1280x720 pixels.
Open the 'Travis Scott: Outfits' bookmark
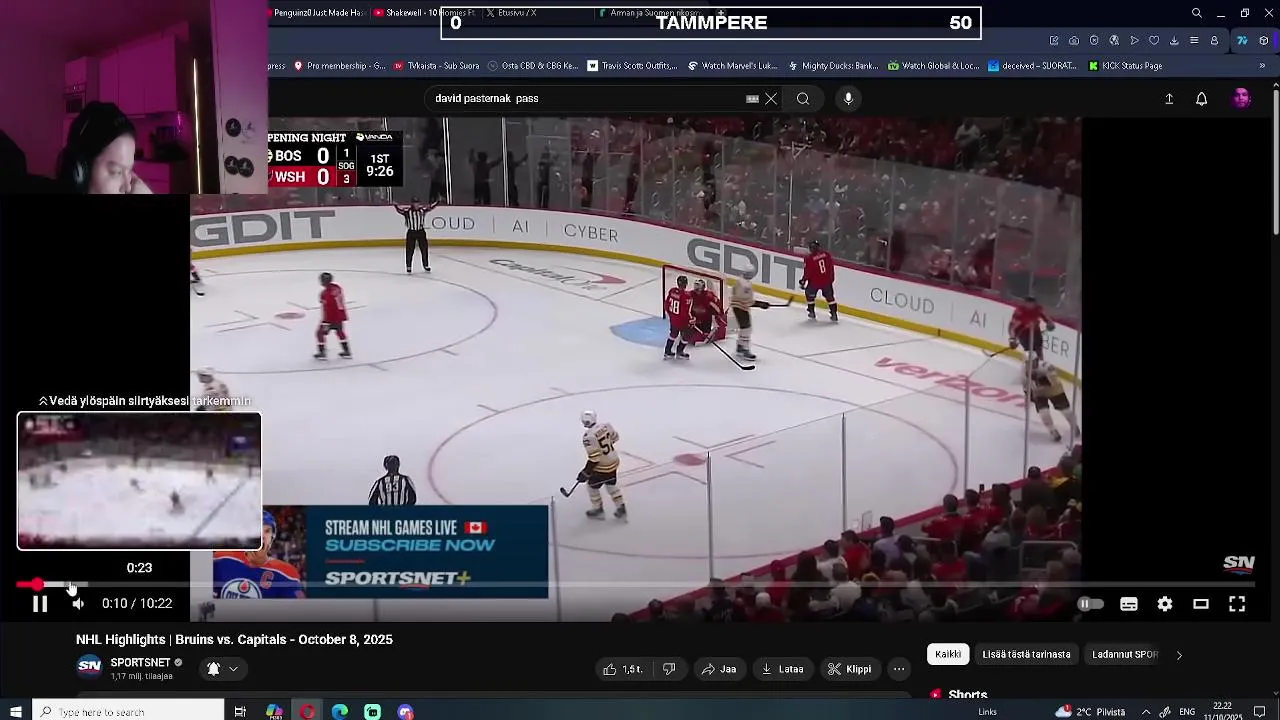click(x=632, y=66)
